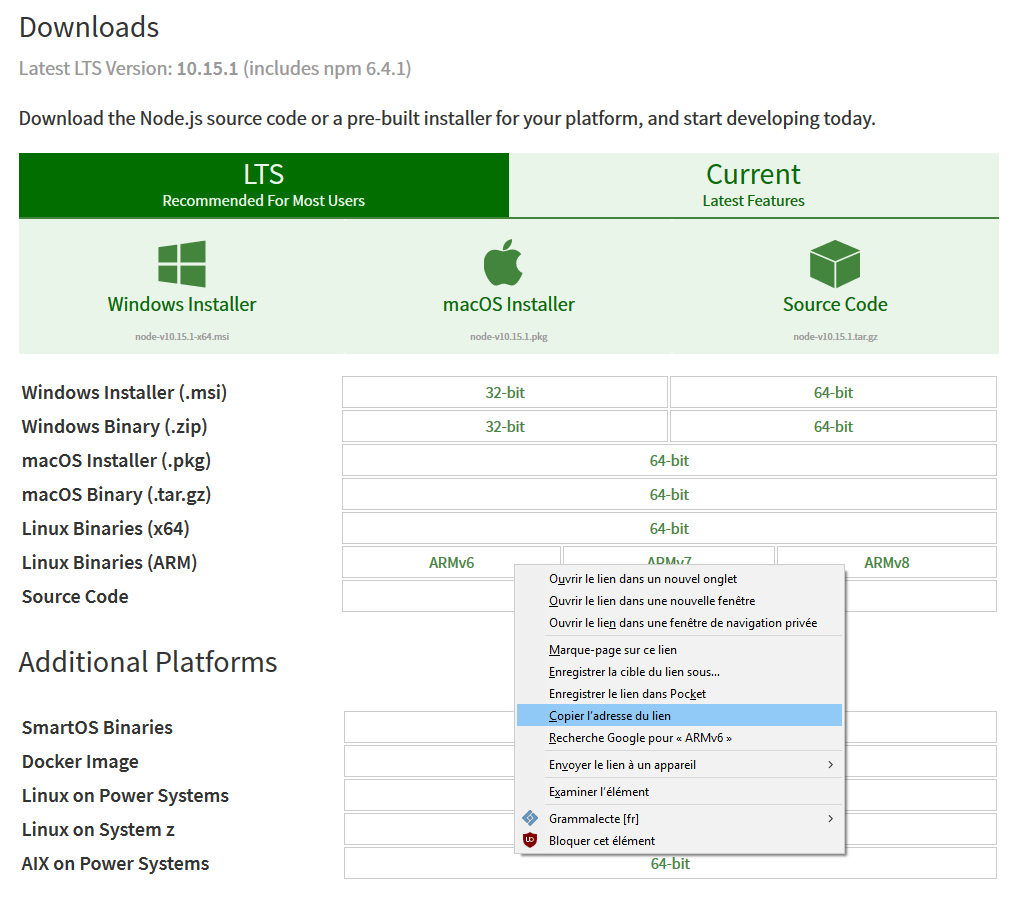
Task: Click the 'node-v10.15.1.tar.gz' filename text
Action: (835, 337)
